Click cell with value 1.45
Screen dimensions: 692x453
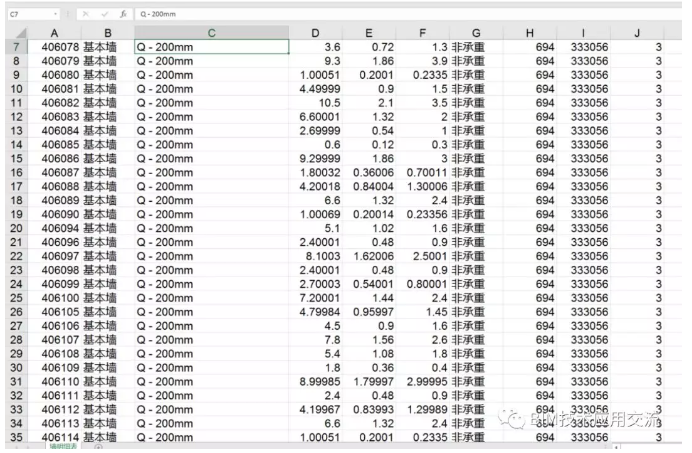pos(422,312)
